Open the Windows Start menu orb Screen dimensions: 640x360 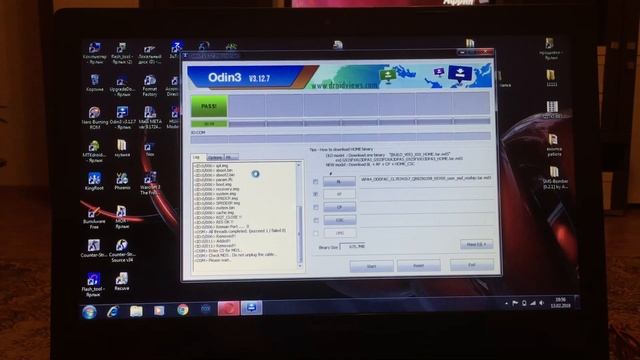pyautogui.click(x=89, y=312)
